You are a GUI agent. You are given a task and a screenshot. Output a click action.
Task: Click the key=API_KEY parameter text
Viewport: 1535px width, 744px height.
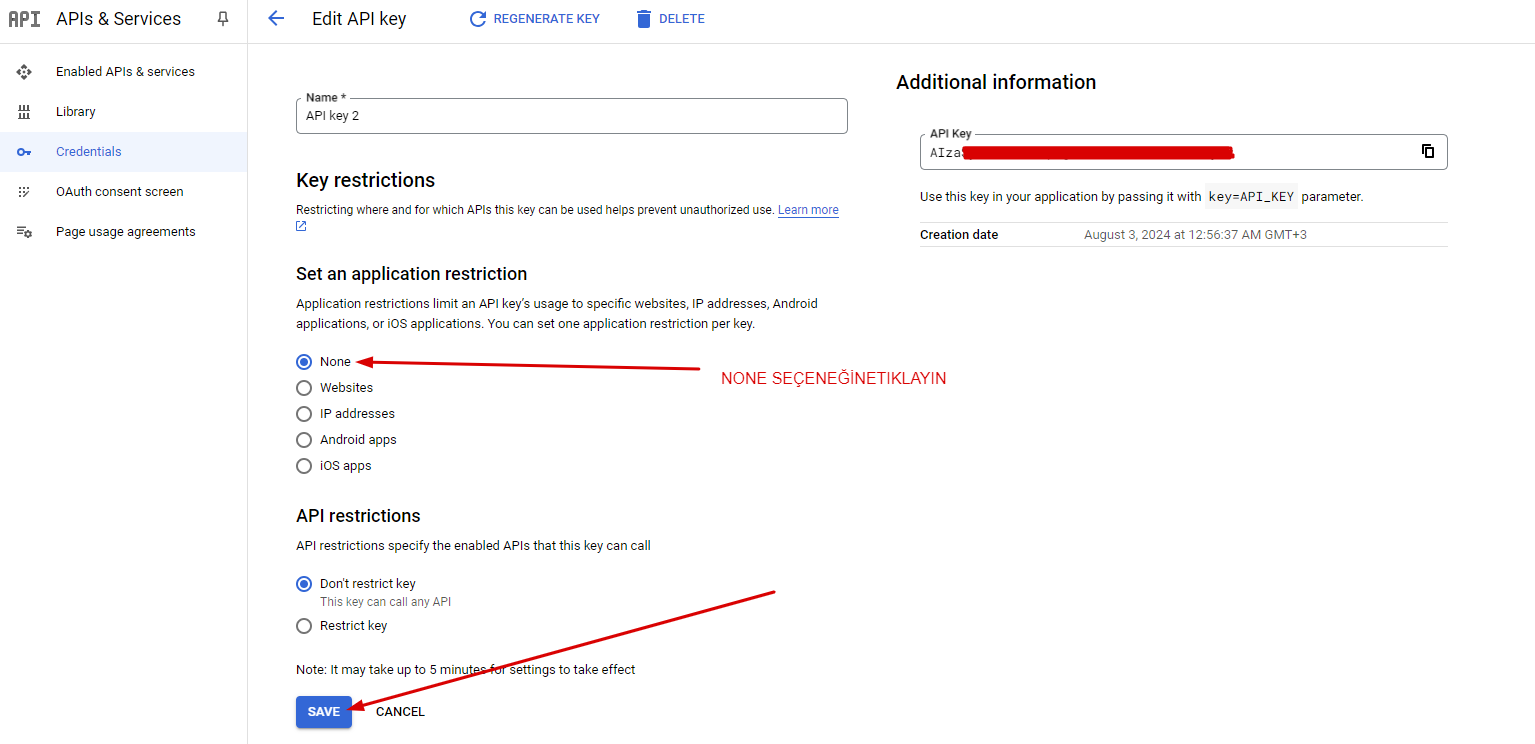pyautogui.click(x=1251, y=197)
